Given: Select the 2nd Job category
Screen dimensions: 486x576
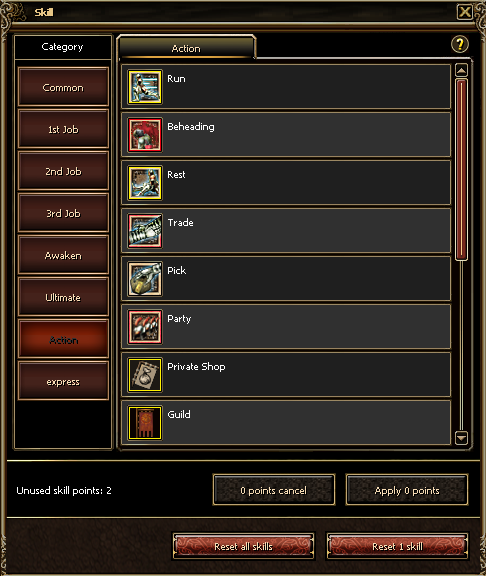Looking at the screenshot, I should tap(63, 171).
